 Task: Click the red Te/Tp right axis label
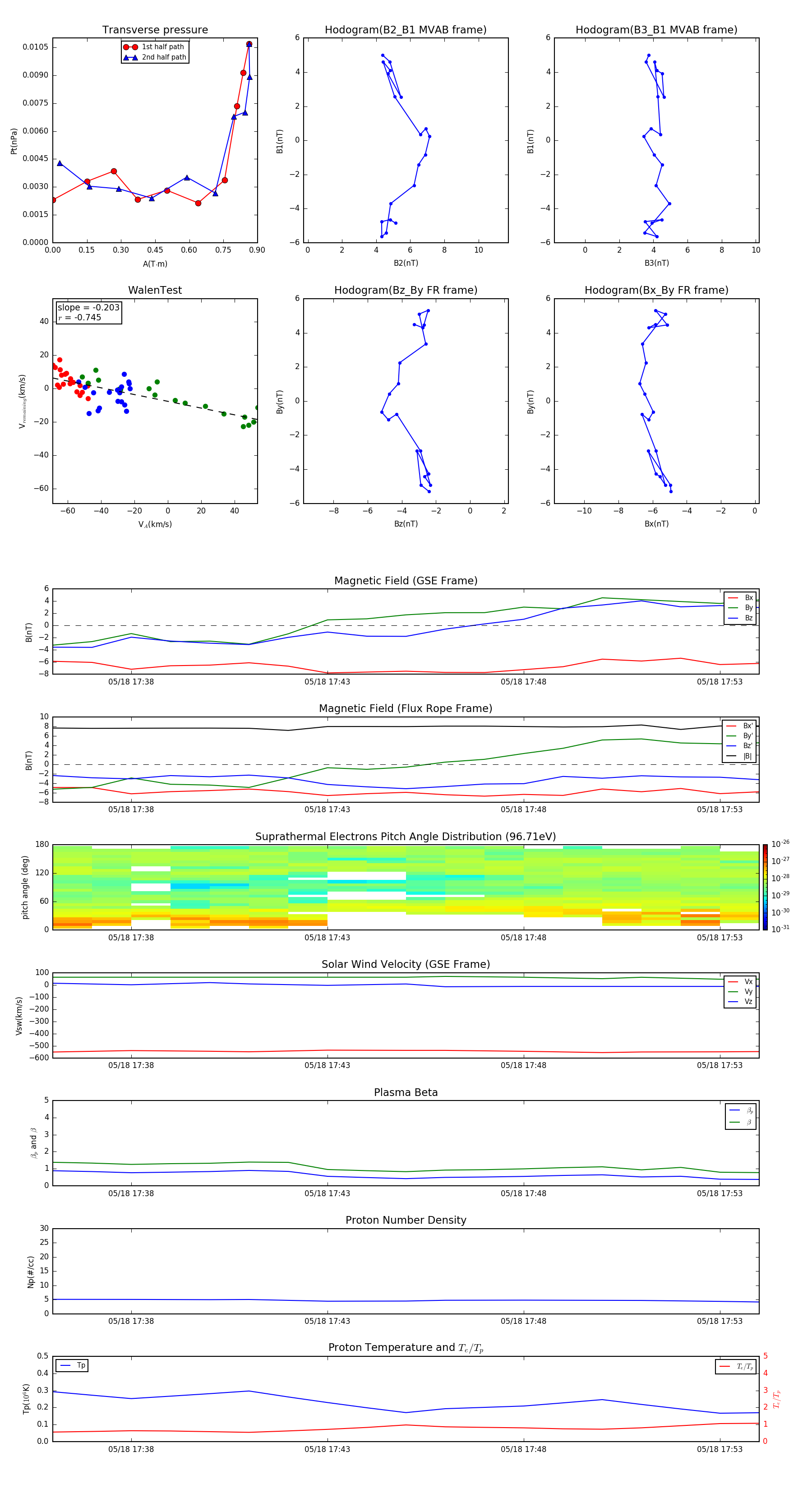777,1399
